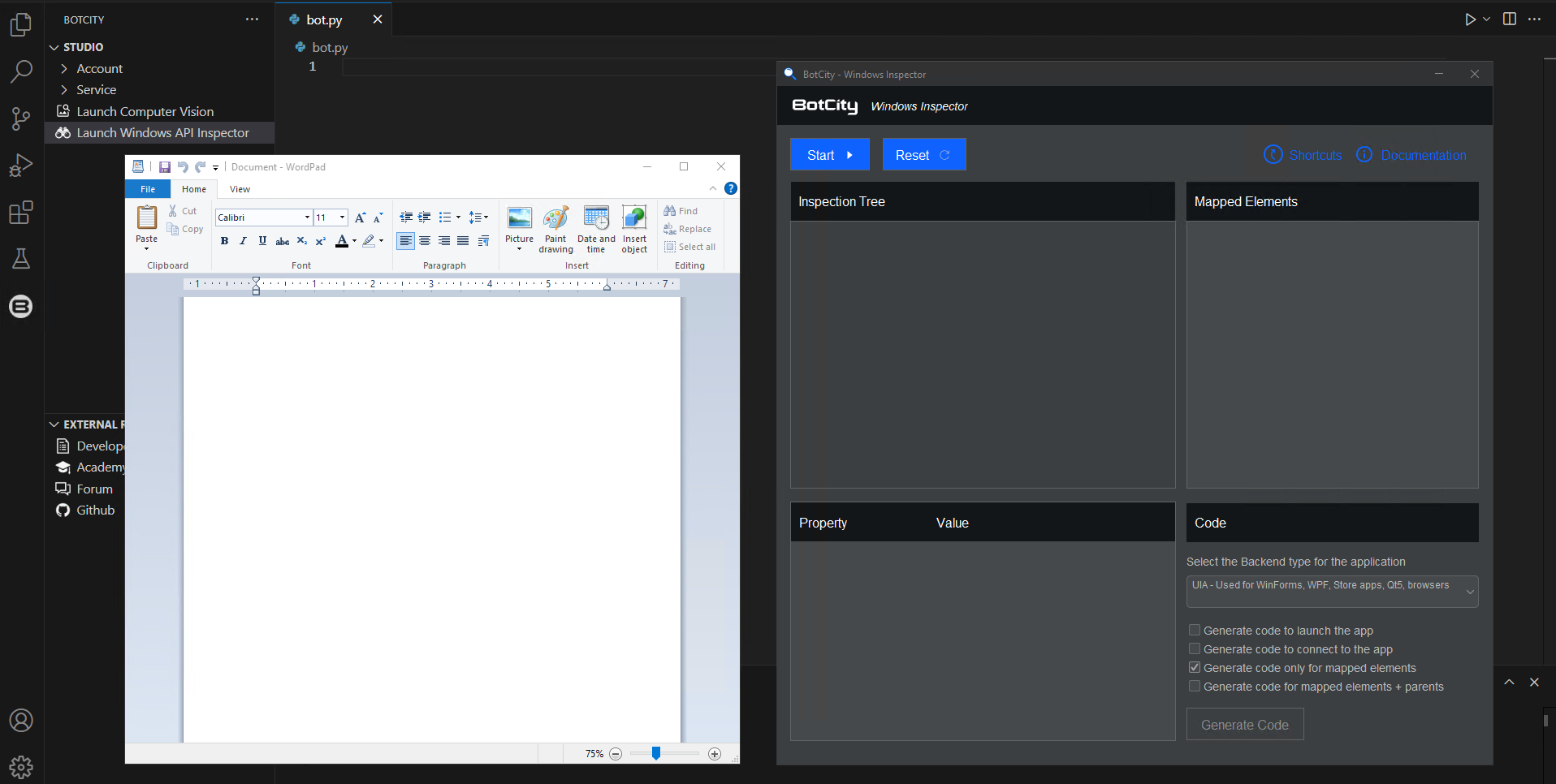Expand the Service tree item
Viewport: 1556px width, 784px height.
click(64, 90)
